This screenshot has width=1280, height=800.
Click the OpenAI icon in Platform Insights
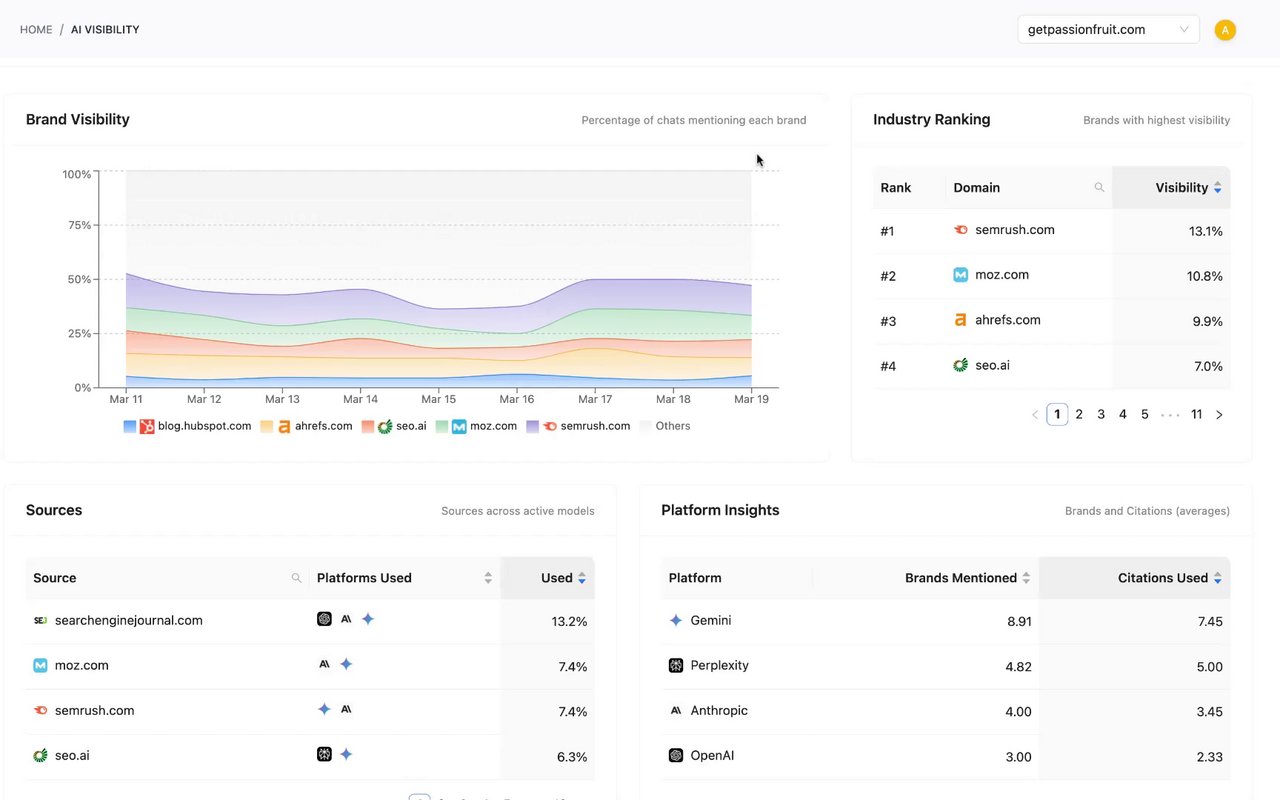676,756
